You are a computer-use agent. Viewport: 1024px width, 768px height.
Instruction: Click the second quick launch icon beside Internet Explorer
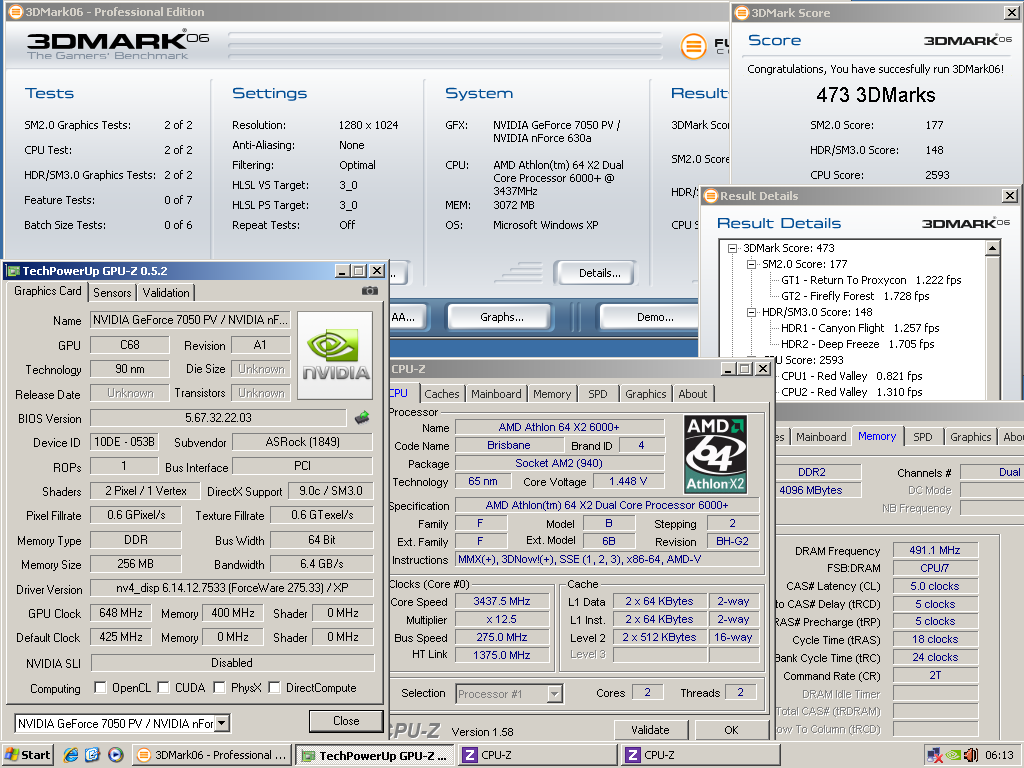coord(93,755)
